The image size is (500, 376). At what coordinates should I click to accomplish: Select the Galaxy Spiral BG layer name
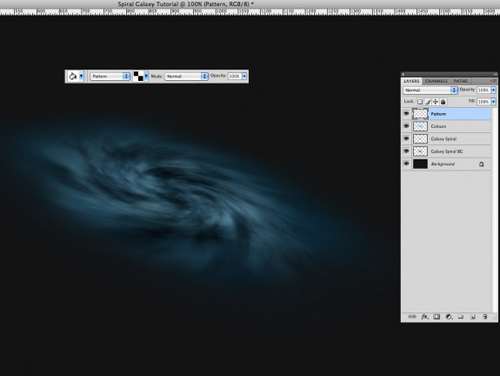pos(447,152)
